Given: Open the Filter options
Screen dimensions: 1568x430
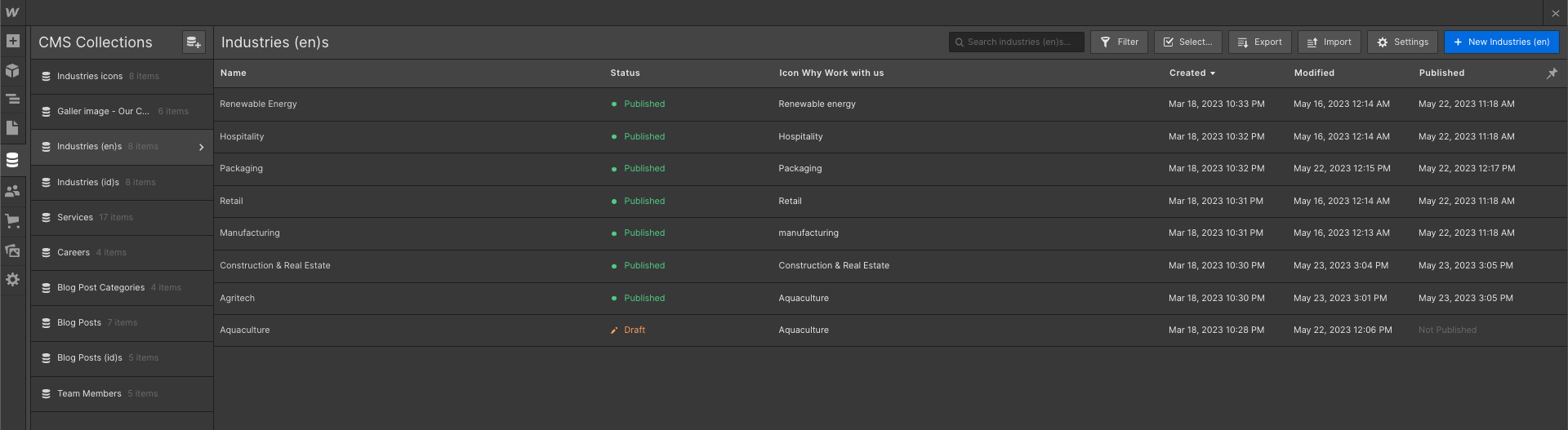Looking at the screenshot, I should point(1119,42).
